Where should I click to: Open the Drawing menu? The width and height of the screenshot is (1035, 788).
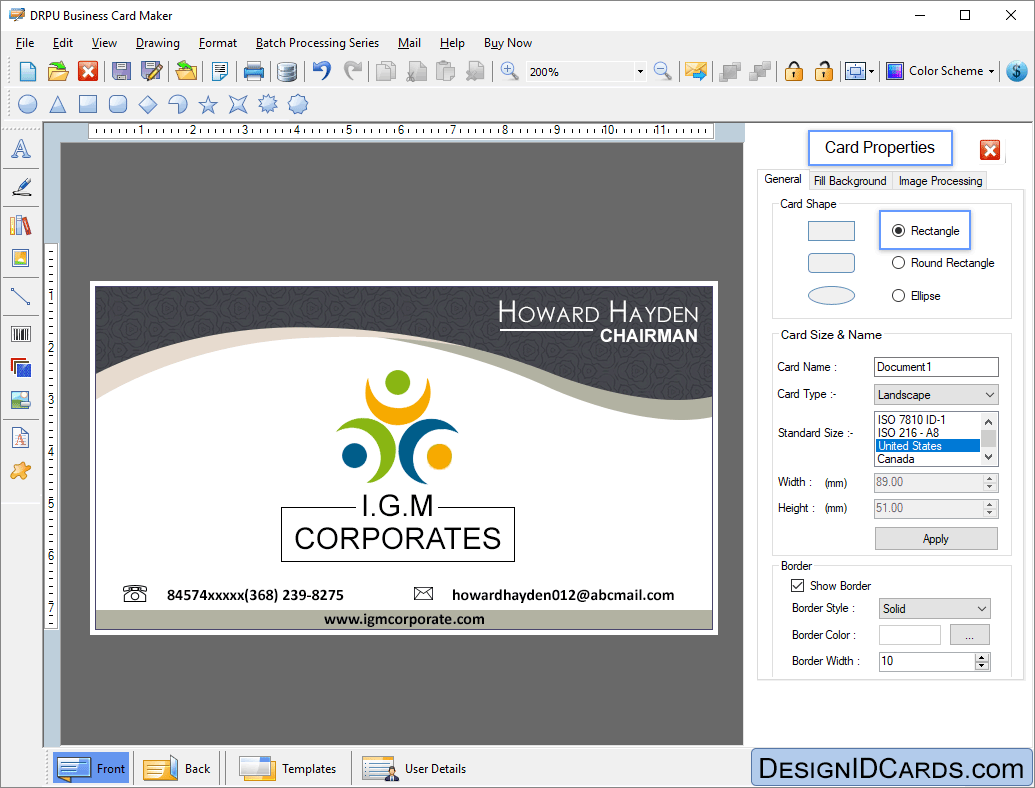click(x=157, y=43)
